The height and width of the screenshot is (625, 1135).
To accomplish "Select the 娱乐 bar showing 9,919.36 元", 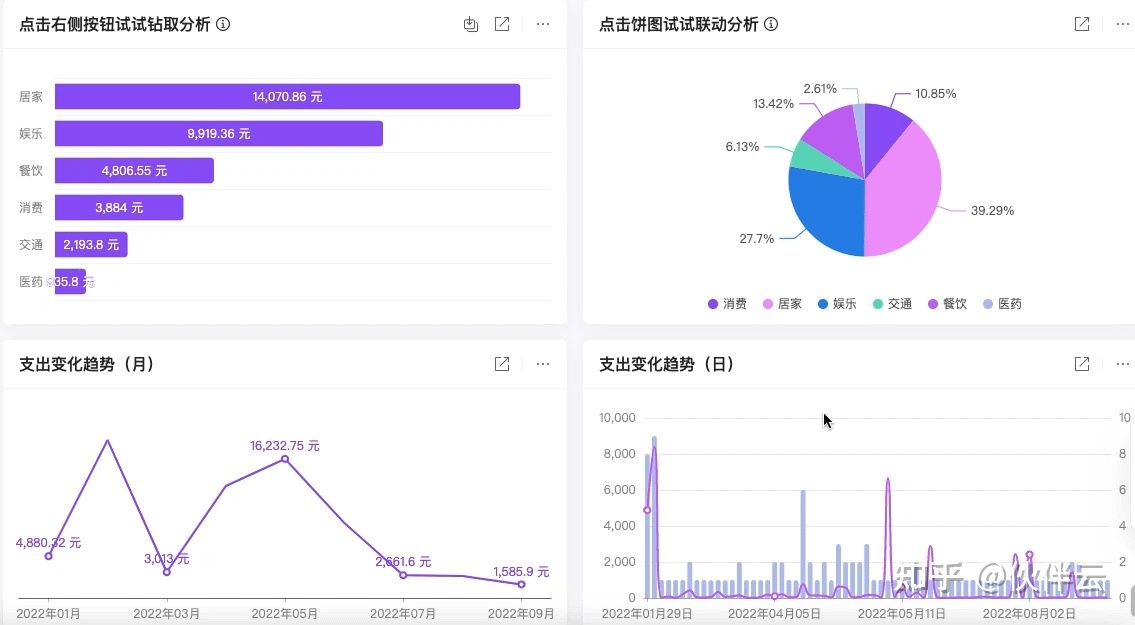I will click(x=218, y=134).
